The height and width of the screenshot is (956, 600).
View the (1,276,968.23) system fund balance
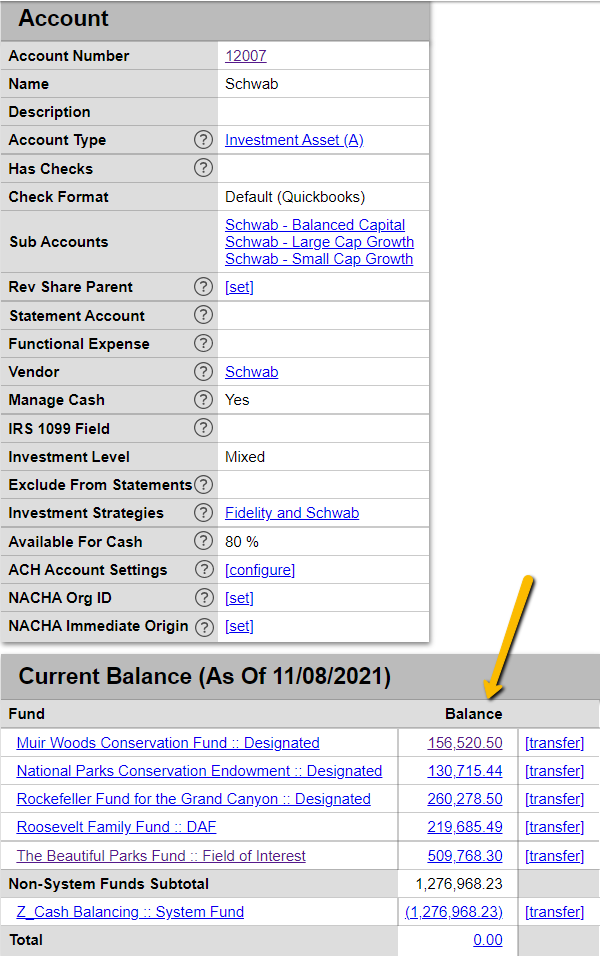coord(454,911)
